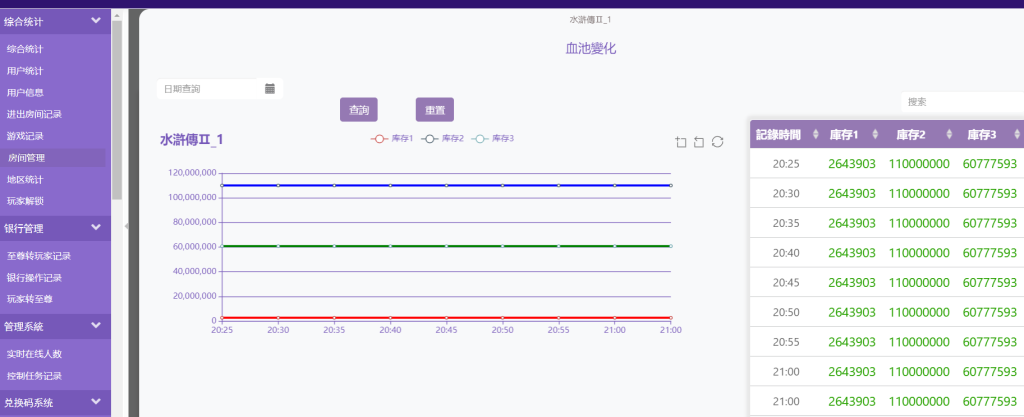Screen dimensions: 1024x417
Task: Click the chart area zoom icon
Action: point(680,142)
